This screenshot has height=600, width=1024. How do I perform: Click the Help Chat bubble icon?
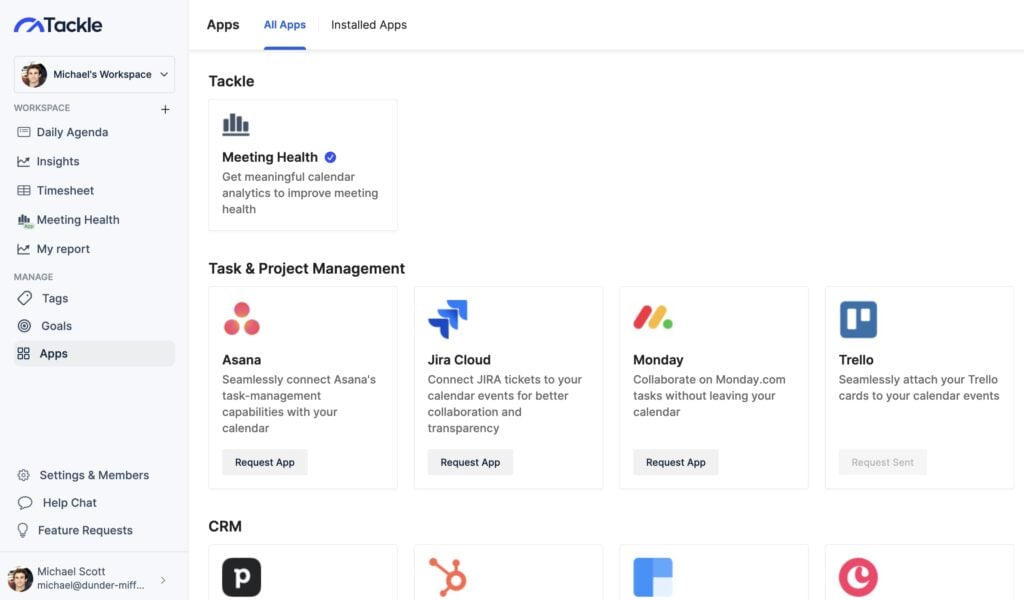(25, 503)
